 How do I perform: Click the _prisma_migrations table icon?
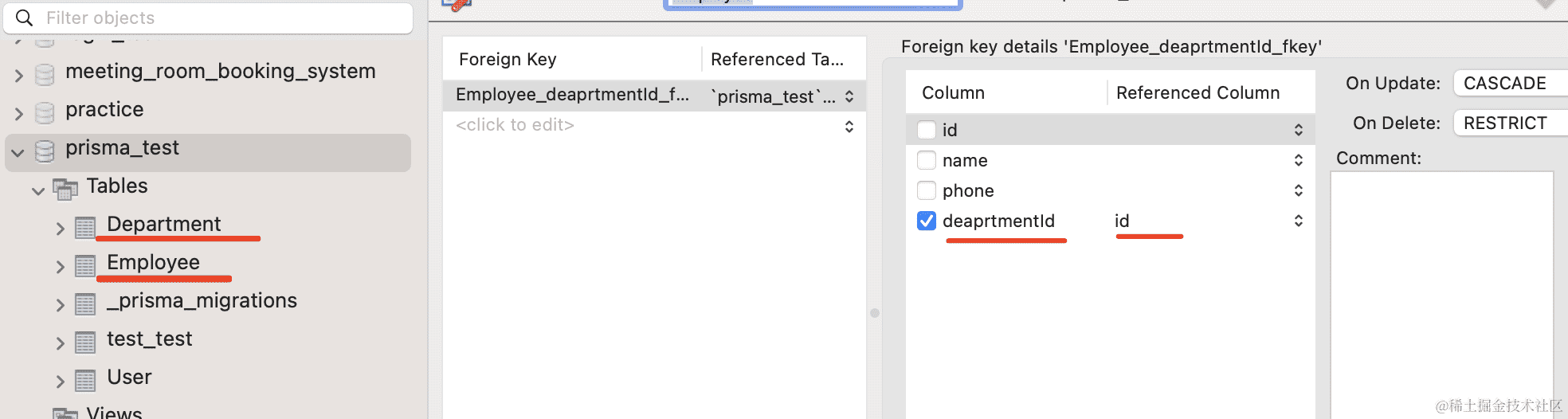point(85,304)
